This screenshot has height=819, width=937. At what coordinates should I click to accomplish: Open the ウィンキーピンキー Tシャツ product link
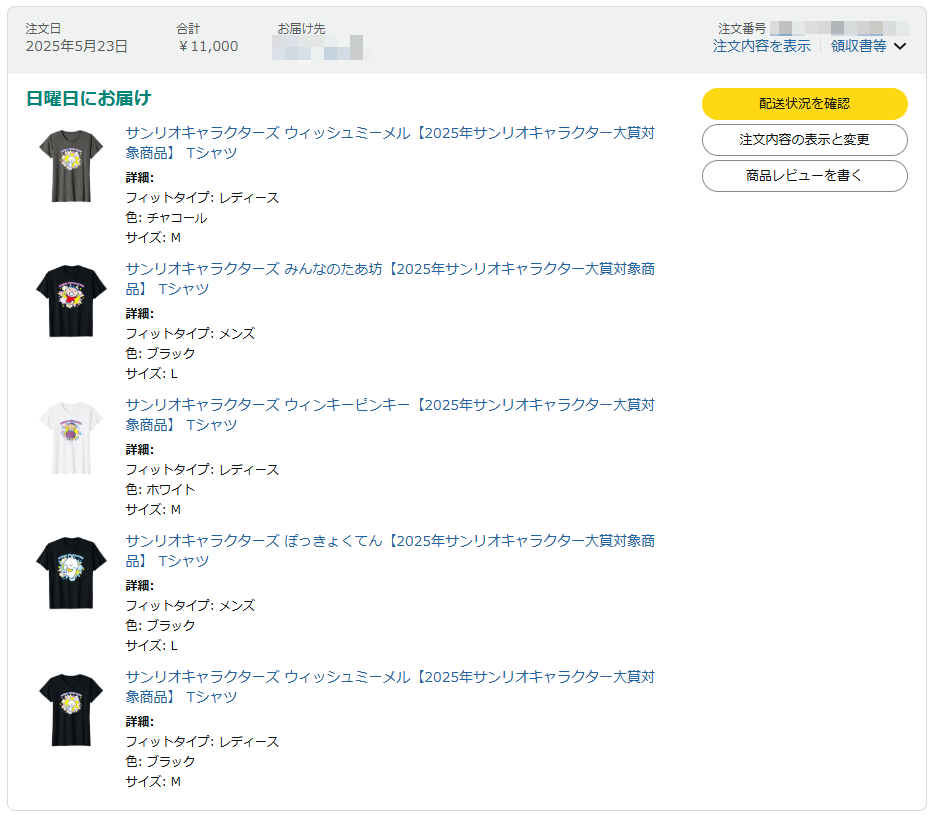390,415
